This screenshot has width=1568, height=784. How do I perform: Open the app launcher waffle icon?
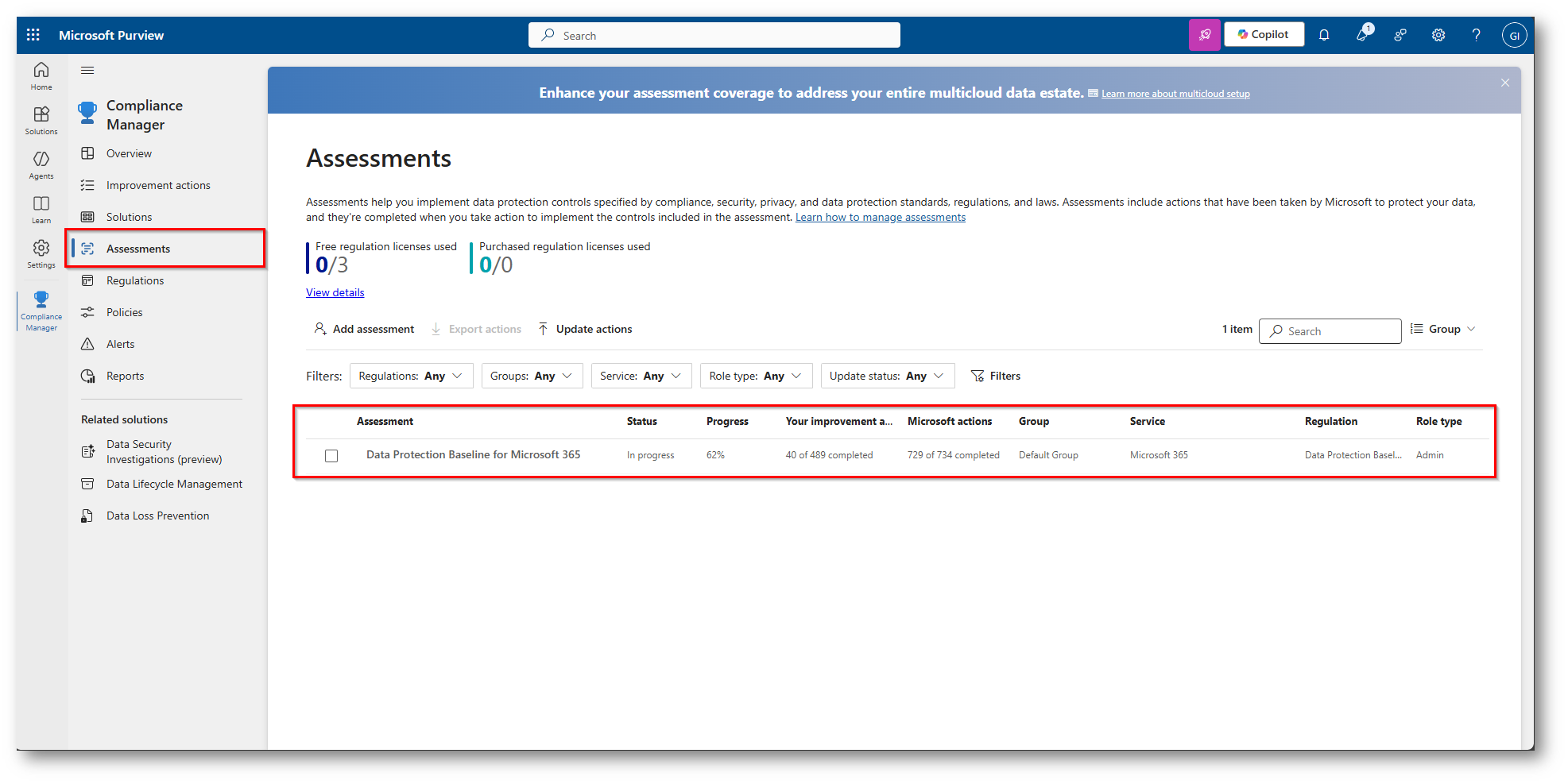click(x=33, y=35)
